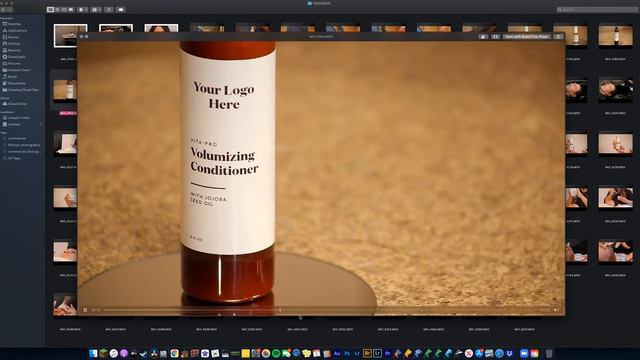Viewport: 640px width, 360px height.
Task: Click the Finder toolbar edit tags button
Action: coord(121,9)
